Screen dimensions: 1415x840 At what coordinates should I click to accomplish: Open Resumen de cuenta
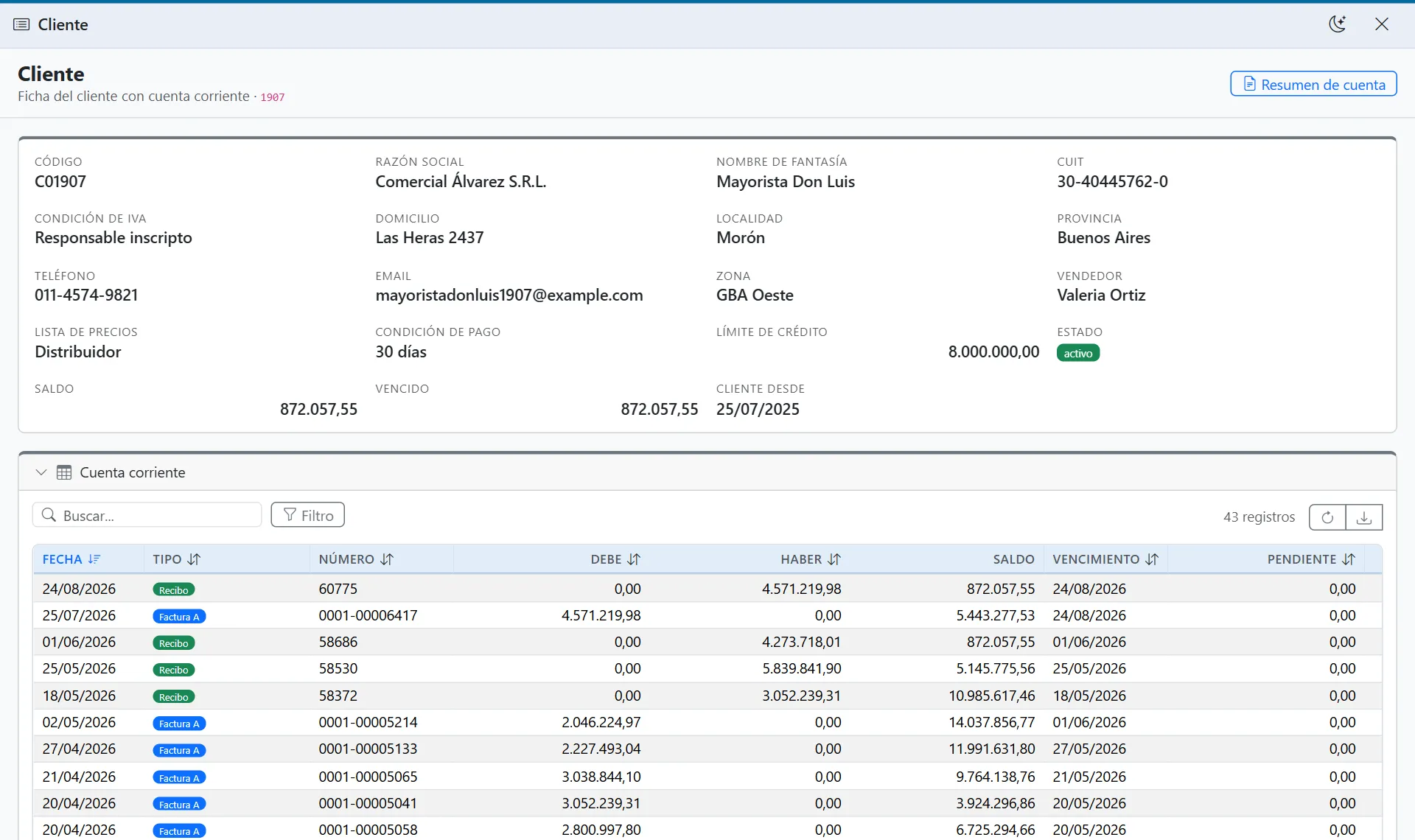(x=1313, y=84)
